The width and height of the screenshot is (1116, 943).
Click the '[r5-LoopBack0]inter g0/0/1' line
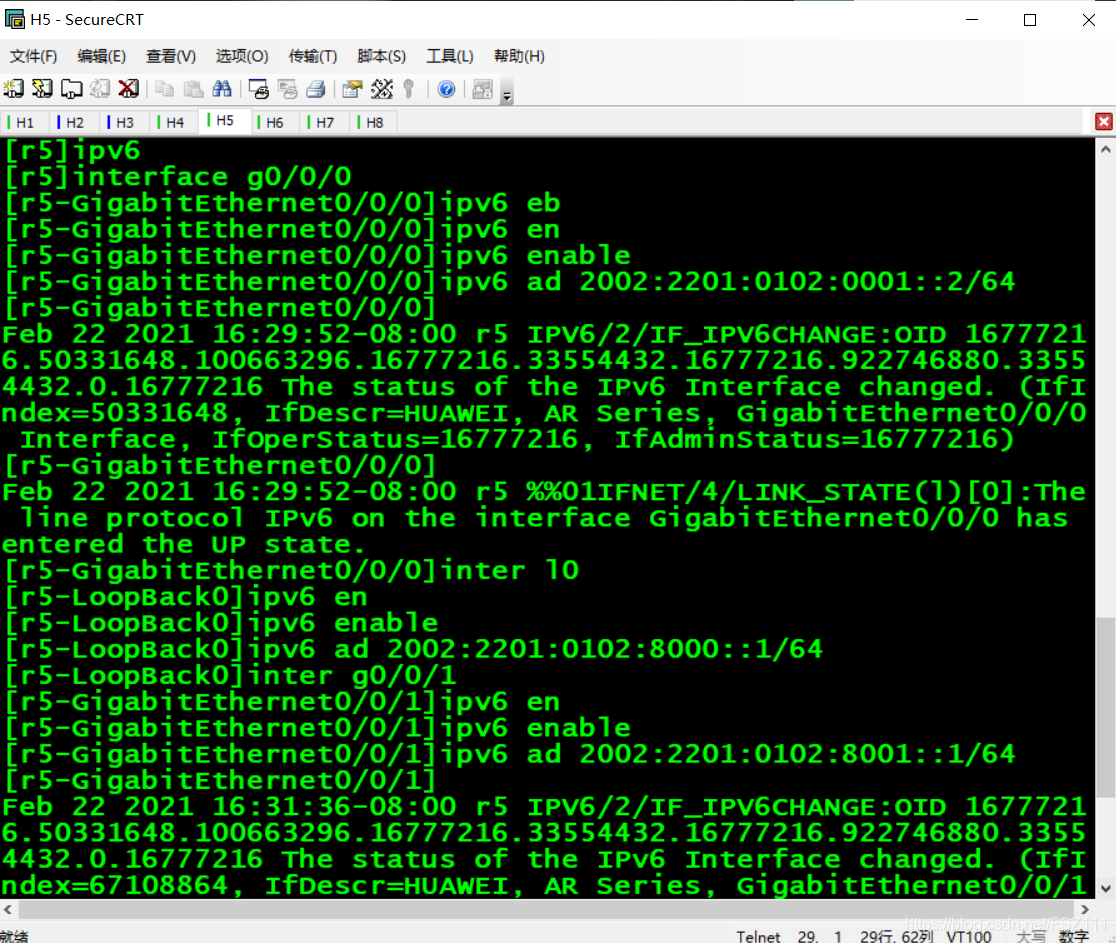[x=231, y=675]
